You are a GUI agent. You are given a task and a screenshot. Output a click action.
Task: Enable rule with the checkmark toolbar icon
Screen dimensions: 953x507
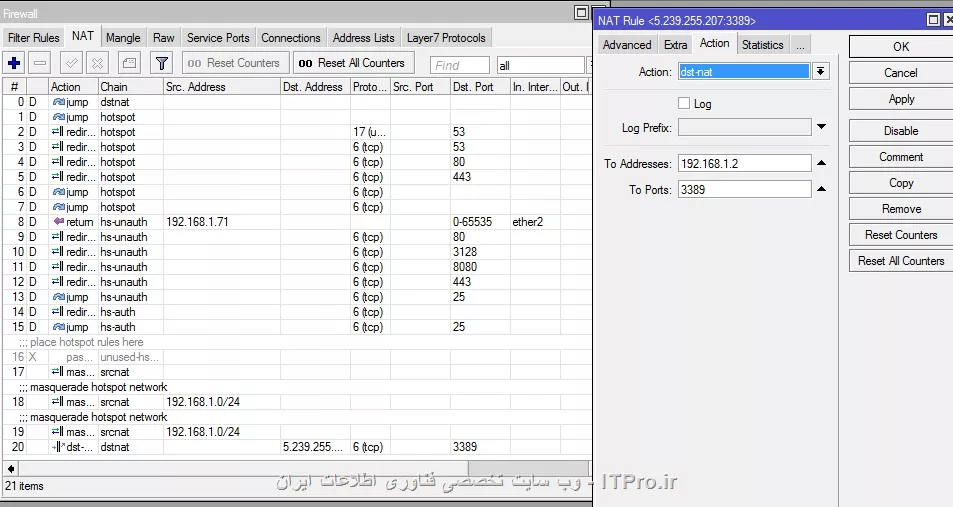[72, 63]
